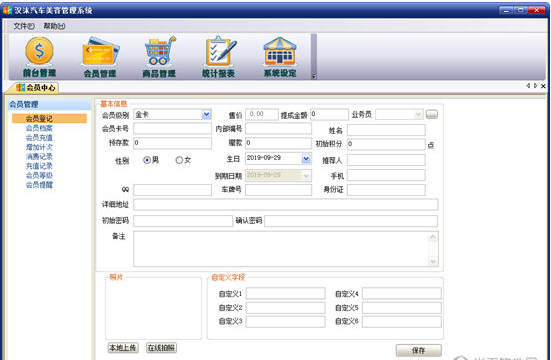
Task: Open 会员提醒 in sidebar
Action: 39,185
